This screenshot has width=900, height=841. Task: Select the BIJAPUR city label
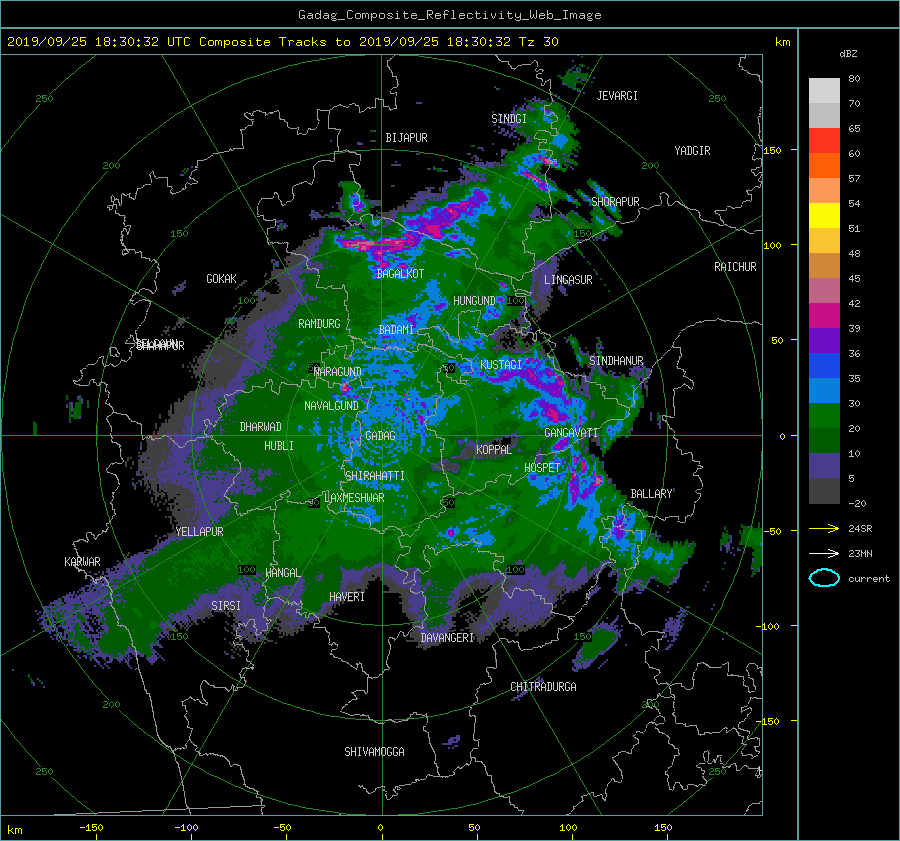click(406, 138)
